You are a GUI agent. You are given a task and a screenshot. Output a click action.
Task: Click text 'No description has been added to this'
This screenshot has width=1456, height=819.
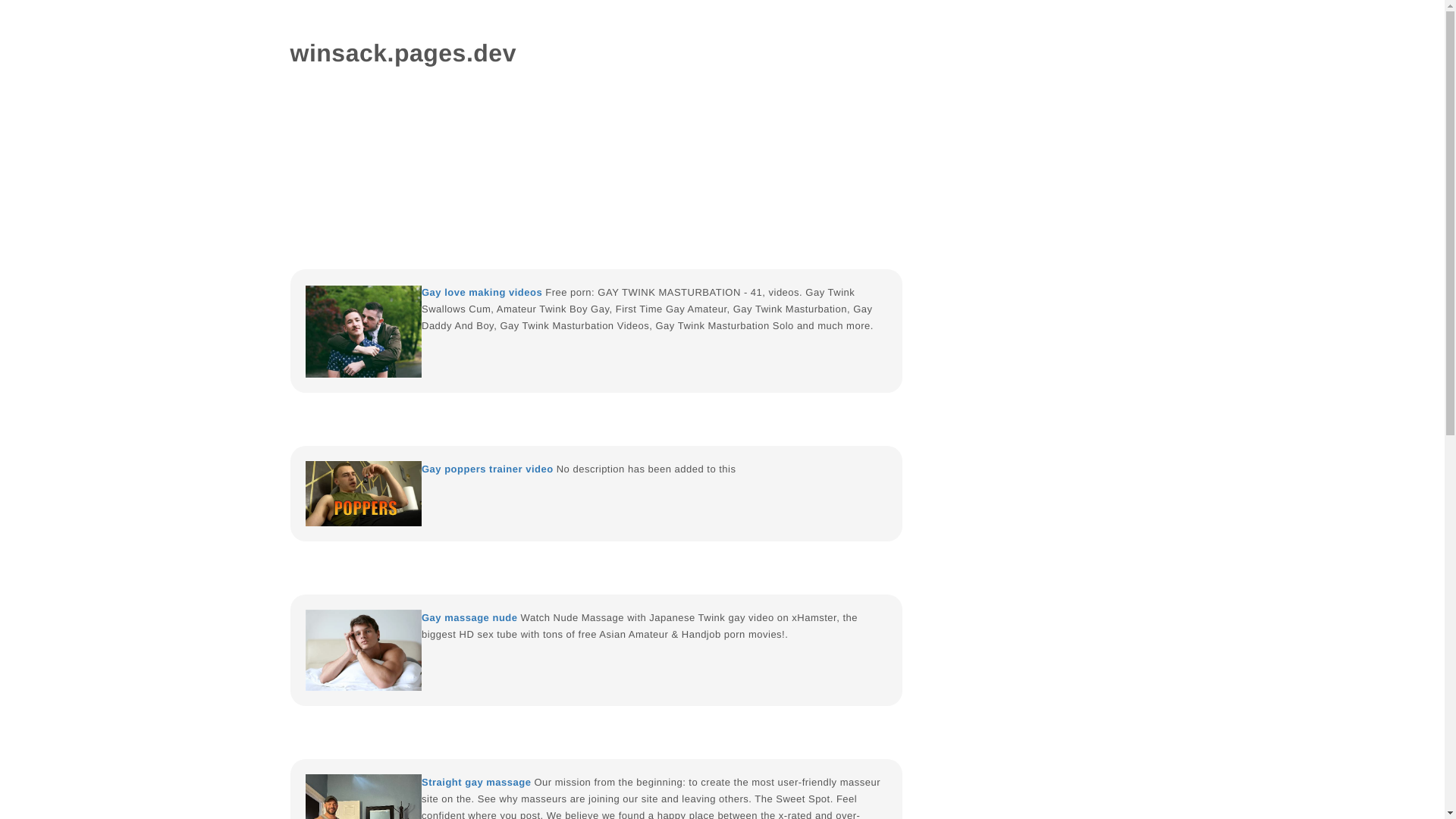coord(646,469)
